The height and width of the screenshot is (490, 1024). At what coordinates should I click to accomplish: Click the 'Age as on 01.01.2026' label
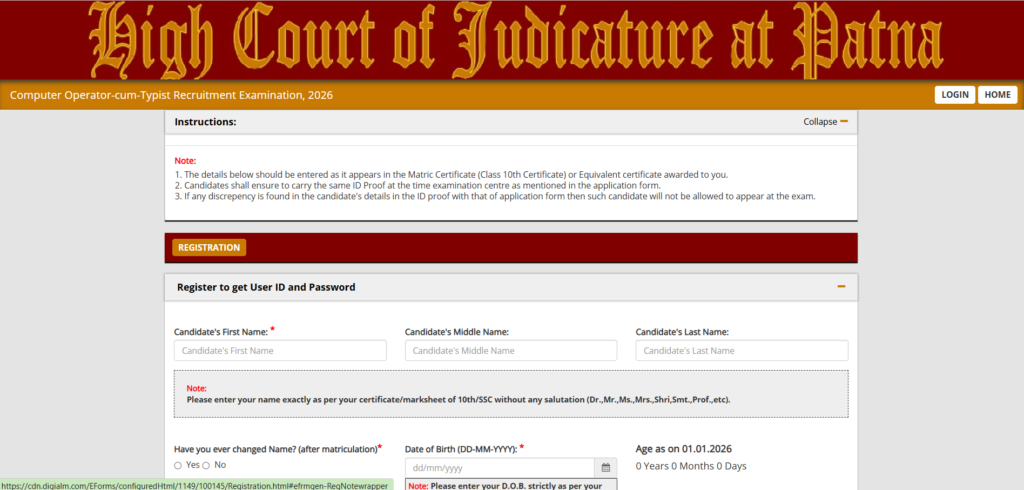683,449
